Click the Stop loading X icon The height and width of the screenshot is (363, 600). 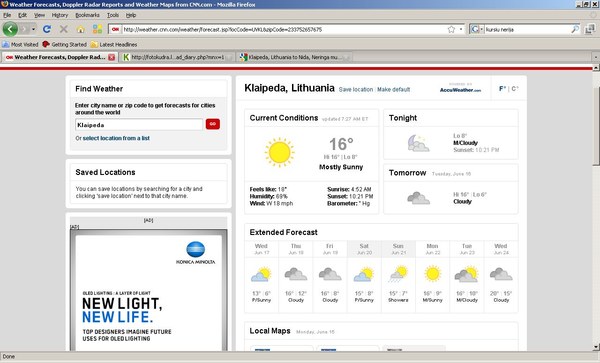[64, 29]
